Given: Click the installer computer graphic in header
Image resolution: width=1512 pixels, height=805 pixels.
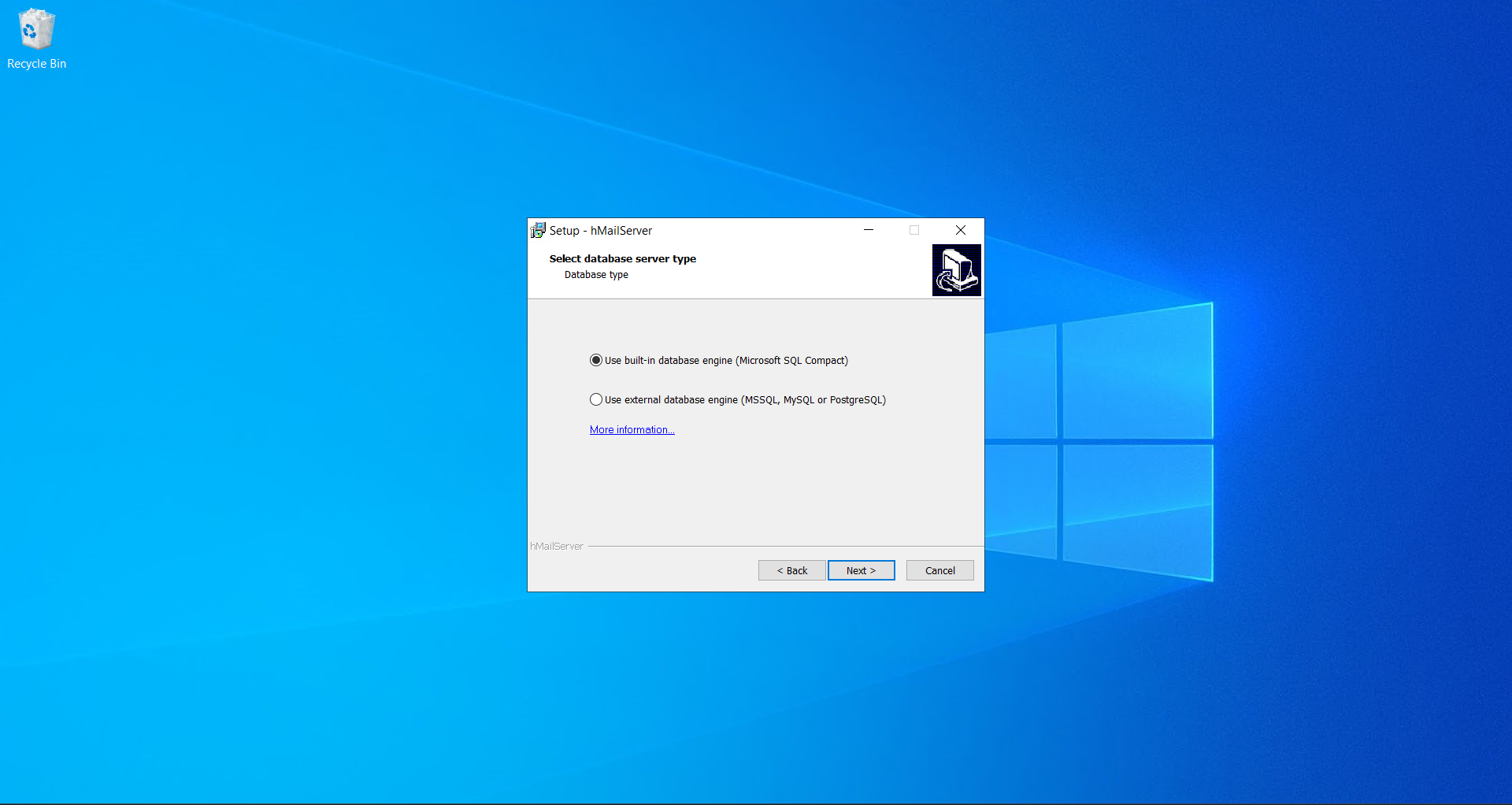Looking at the screenshot, I should 956,270.
